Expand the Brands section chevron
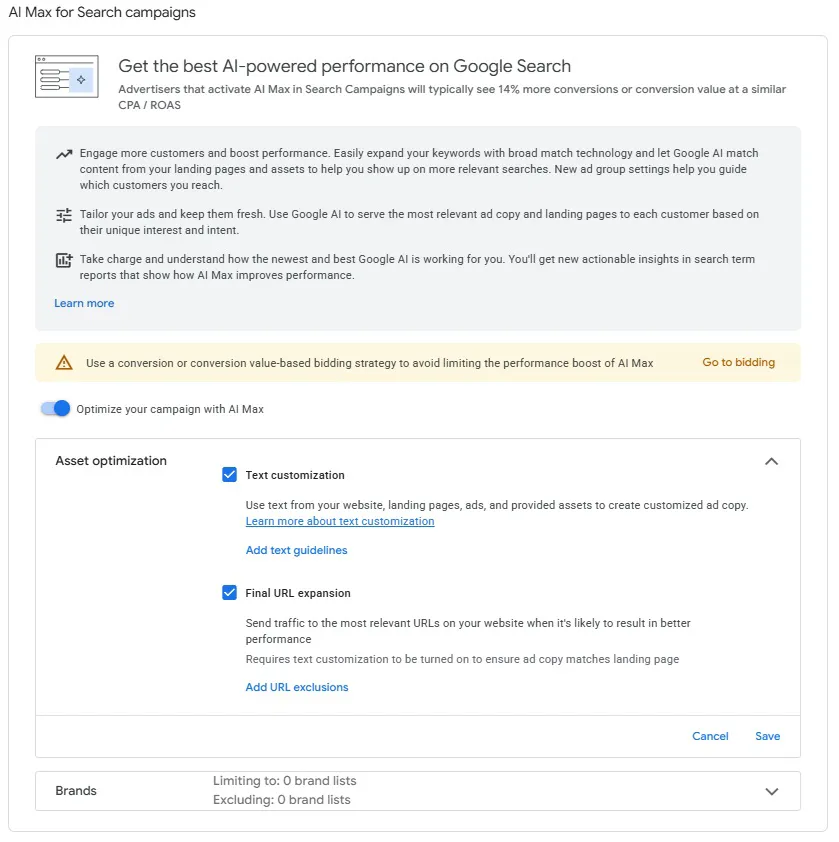Image resolution: width=839 pixels, height=842 pixels. coord(772,792)
